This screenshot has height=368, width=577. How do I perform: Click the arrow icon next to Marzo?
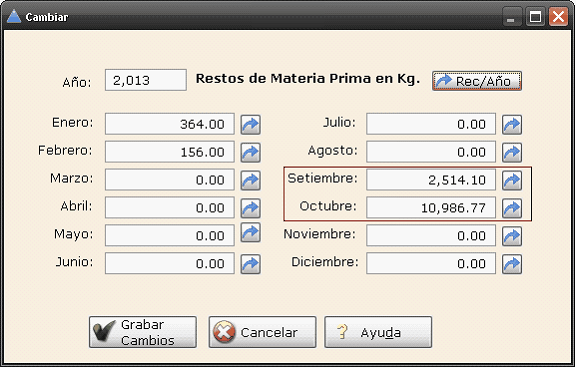pyautogui.click(x=251, y=180)
